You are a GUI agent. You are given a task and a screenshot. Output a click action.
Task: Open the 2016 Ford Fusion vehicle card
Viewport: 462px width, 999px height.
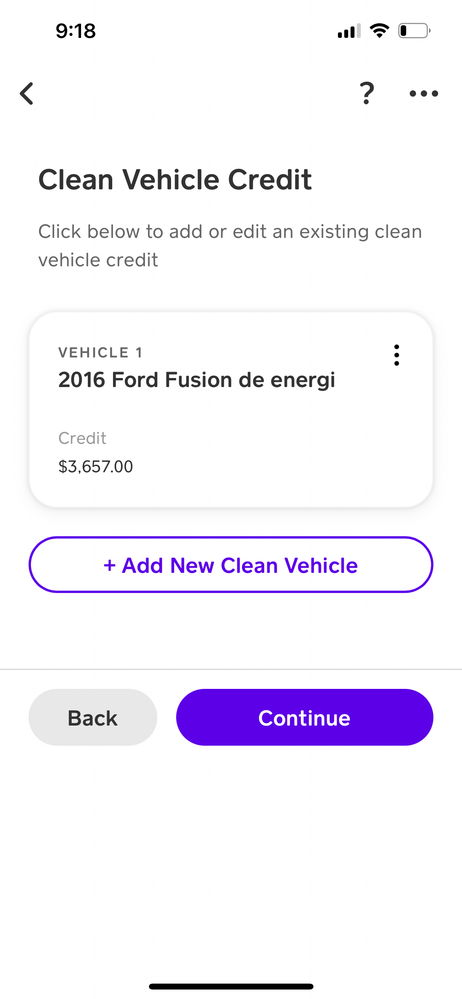click(x=231, y=410)
